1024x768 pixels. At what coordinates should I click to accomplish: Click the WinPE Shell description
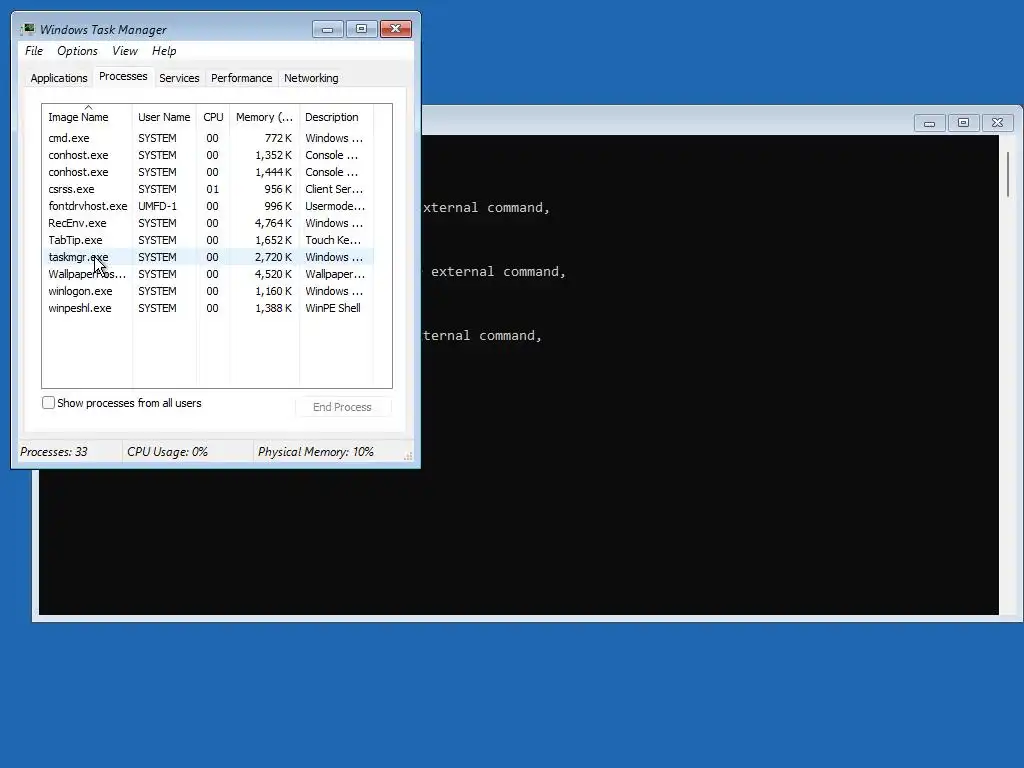[x=332, y=308]
